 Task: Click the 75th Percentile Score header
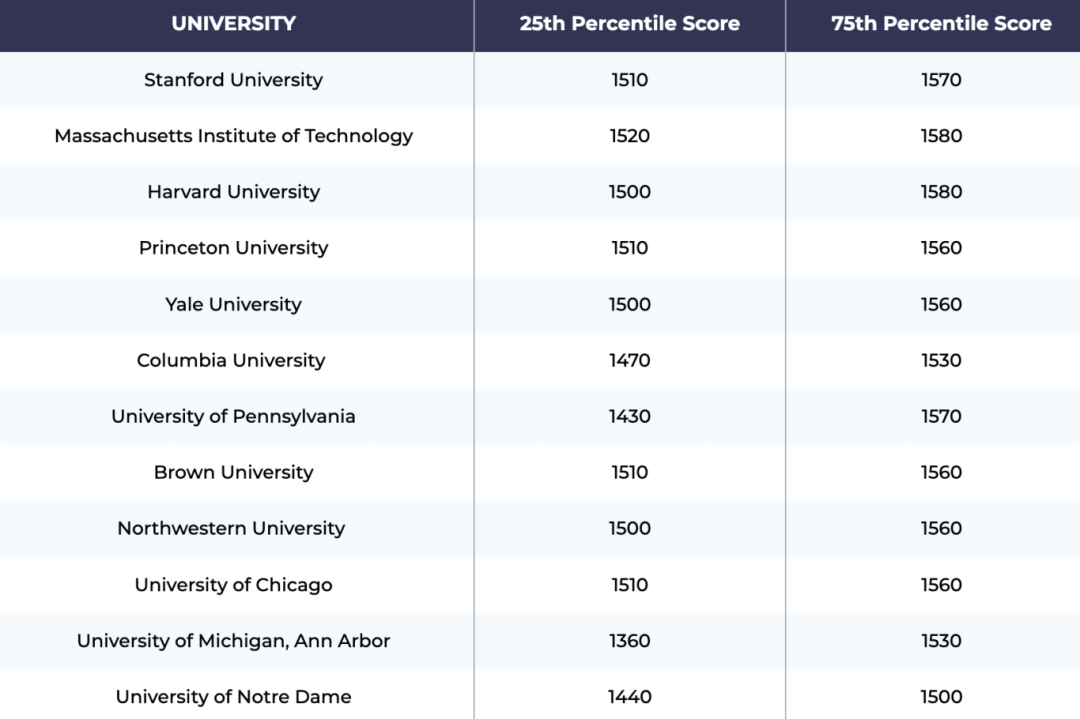point(941,24)
